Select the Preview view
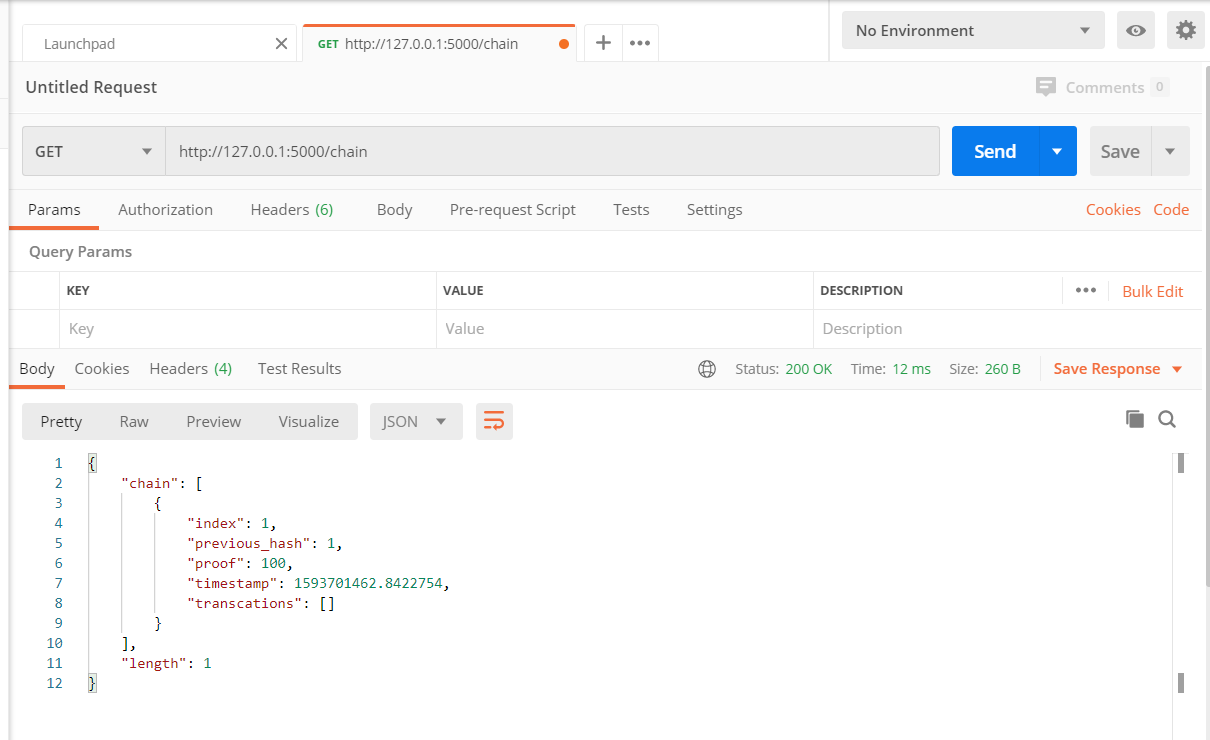Viewport: 1210px width, 740px height. [x=213, y=421]
